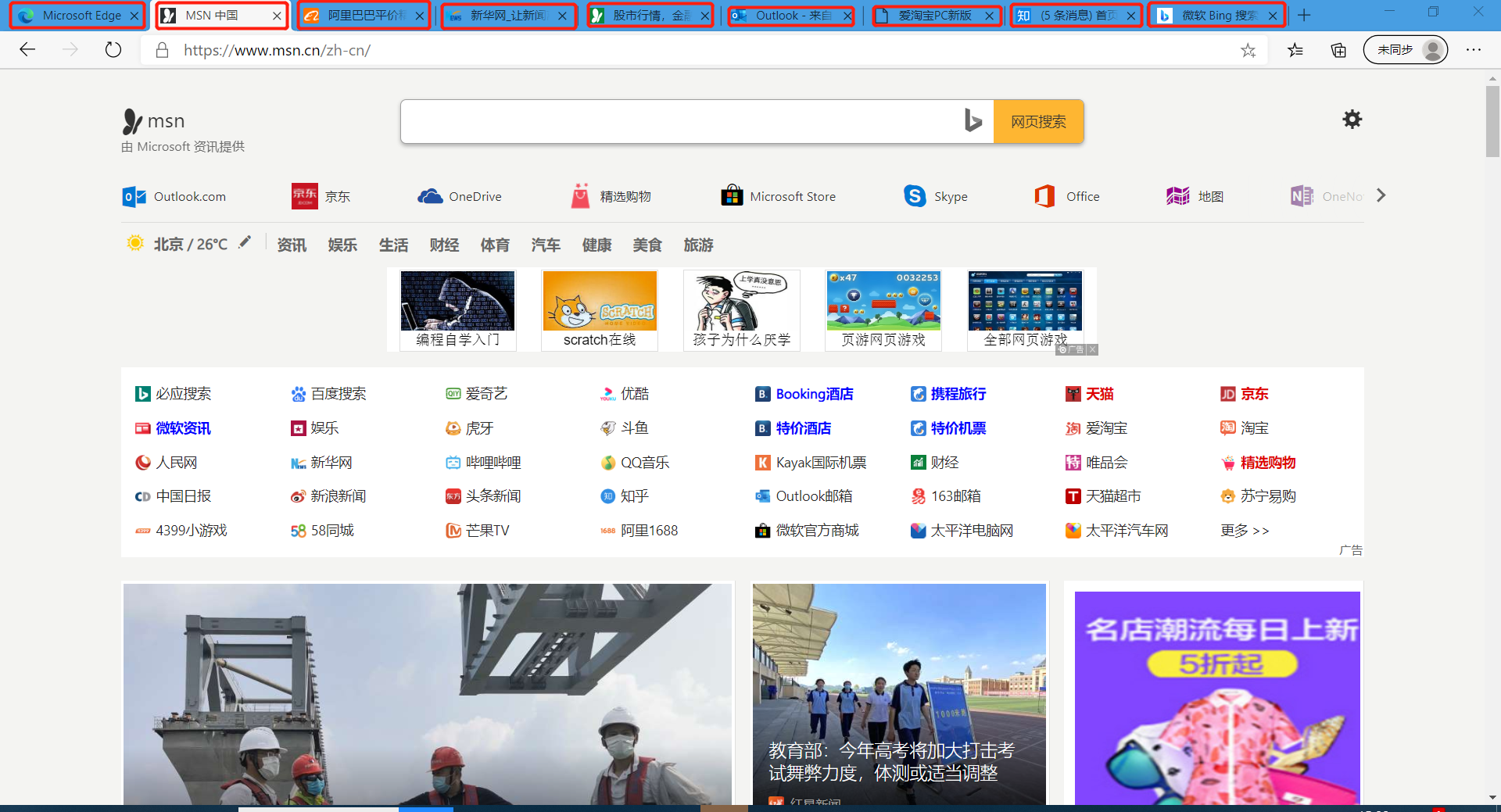Open the 健康 category

pyautogui.click(x=596, y=245)
